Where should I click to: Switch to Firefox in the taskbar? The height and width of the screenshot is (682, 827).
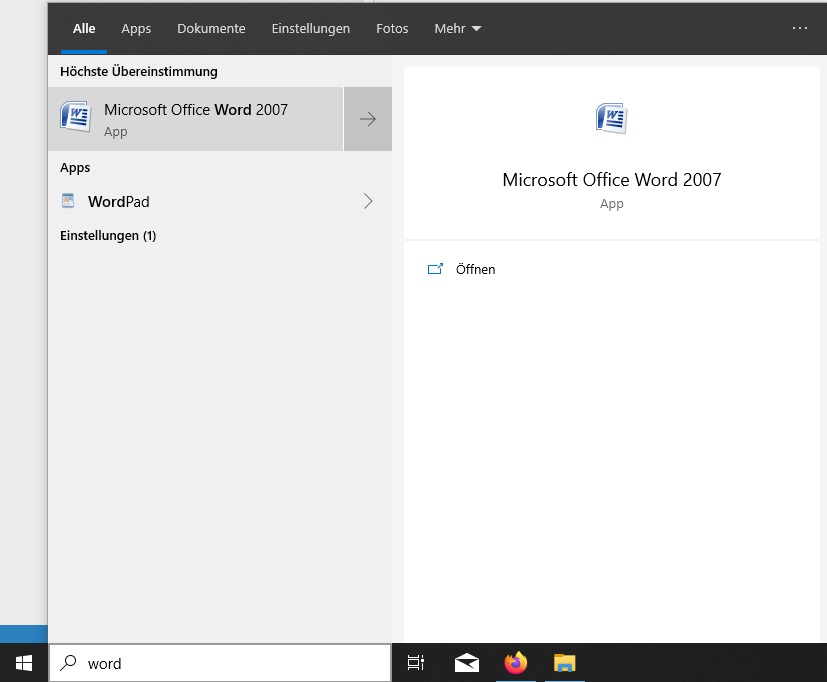coord(516,663)
